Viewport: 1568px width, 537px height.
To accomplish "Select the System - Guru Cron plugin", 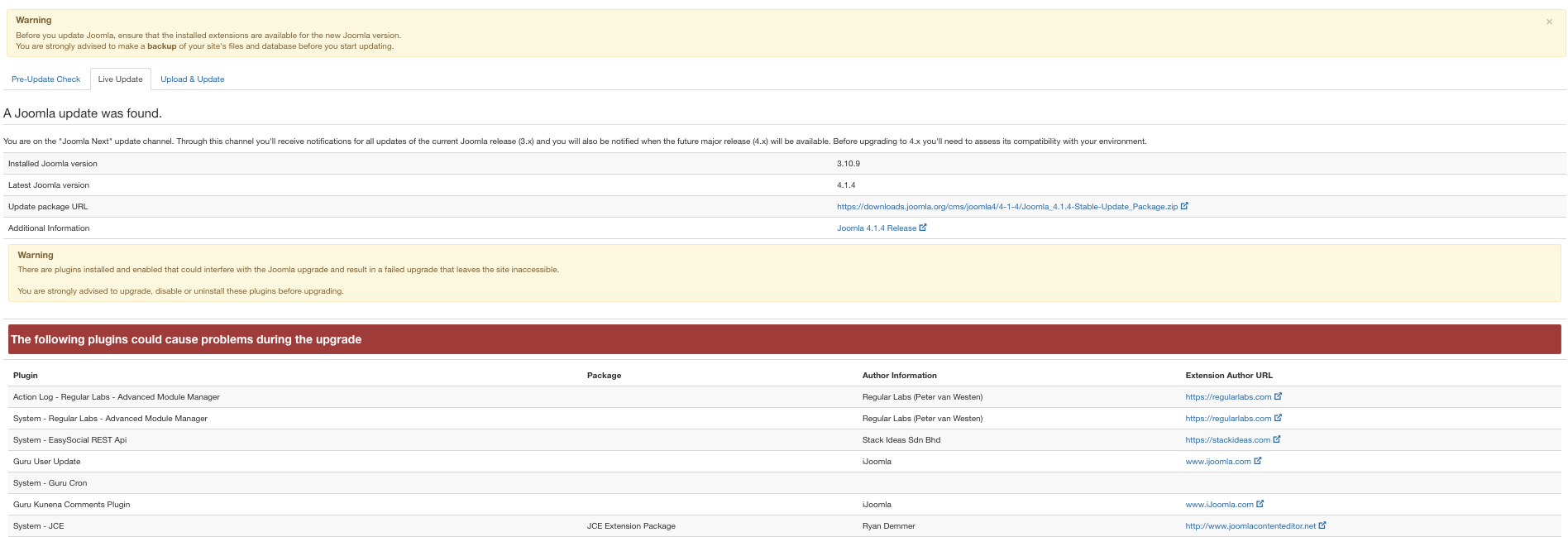I will pyautogui.click(x=50, y=483).
